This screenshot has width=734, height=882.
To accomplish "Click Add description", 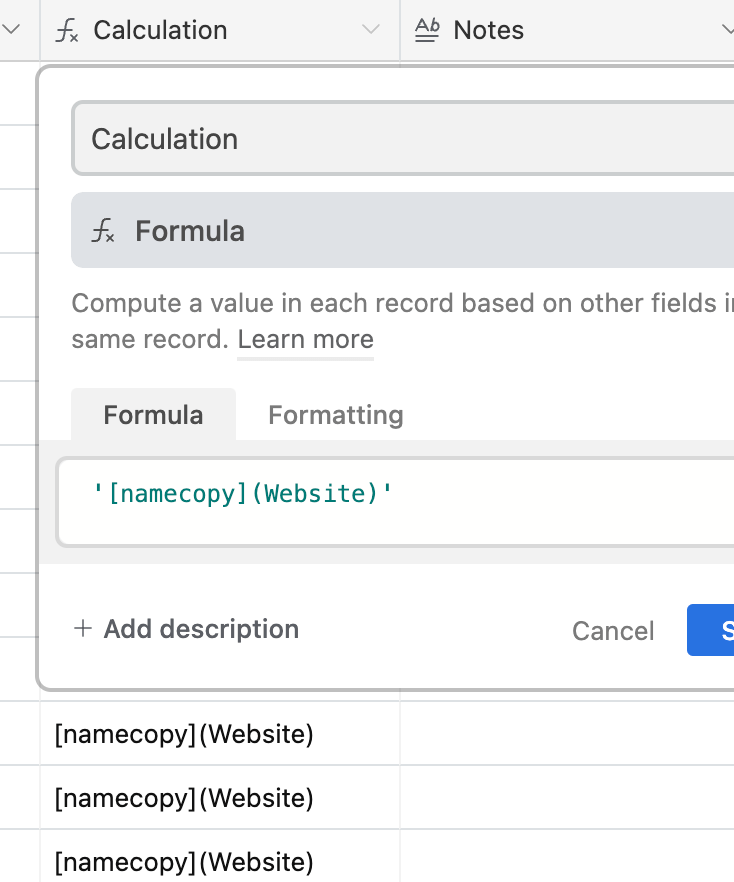I will click(200, 629).
